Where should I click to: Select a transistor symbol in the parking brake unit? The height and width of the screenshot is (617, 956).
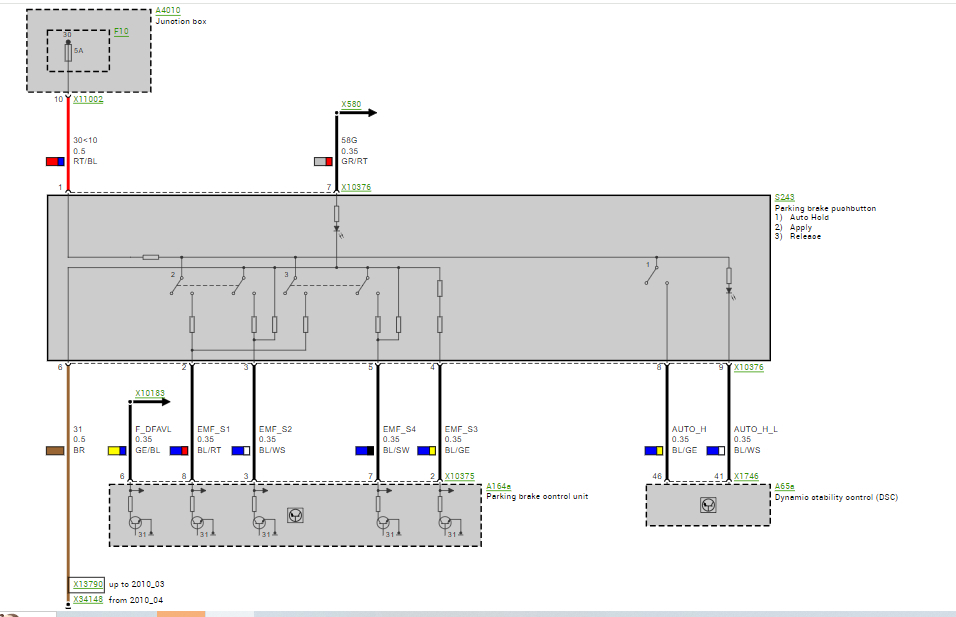(135, 522)
